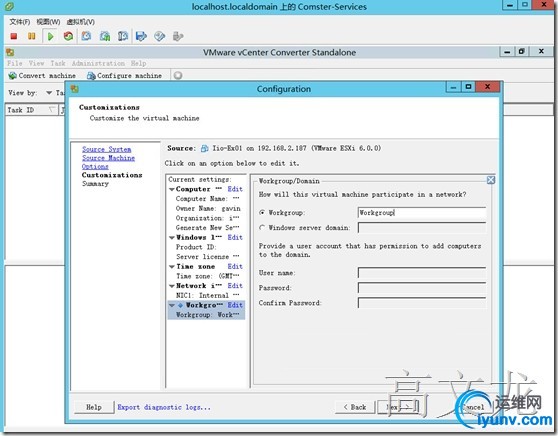Image resolution: width=558 pixels, height=436 pixels.
Task: Open the Converter View menu
Action: coord(36,63)
